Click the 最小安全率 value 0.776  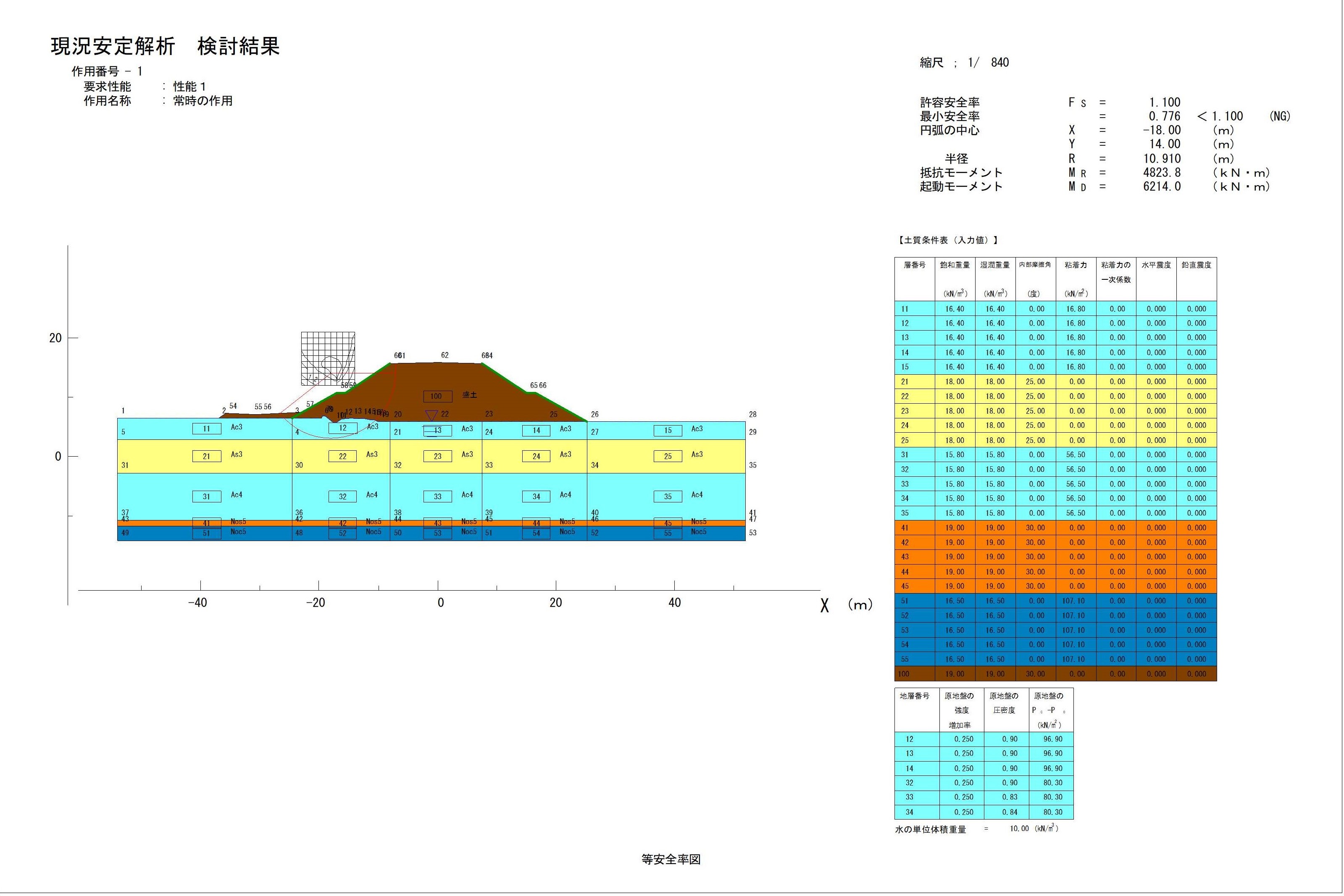[1164, 117]
